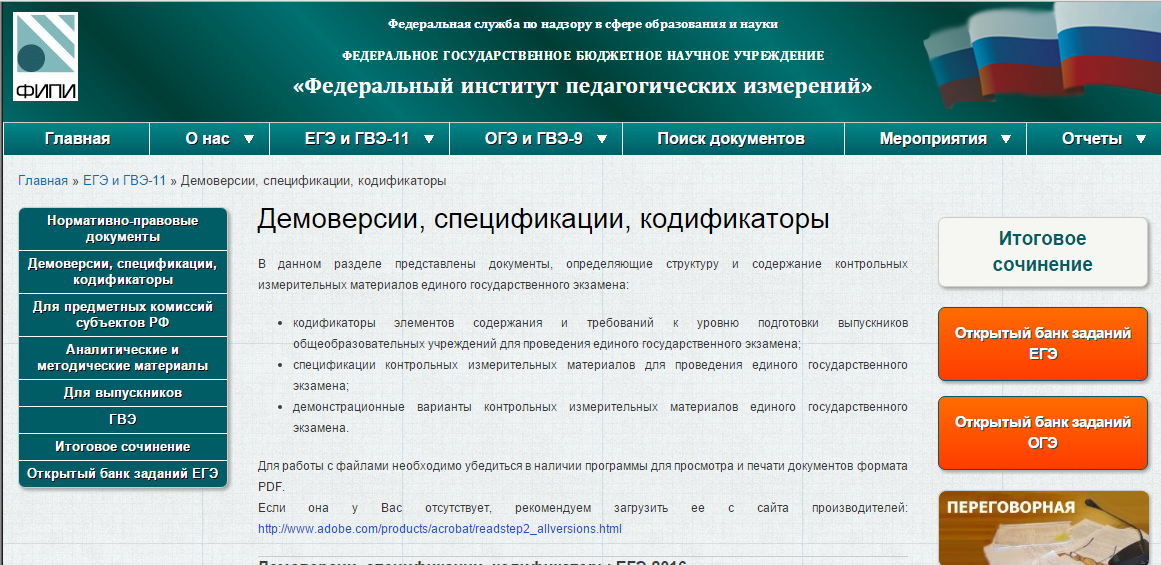Image resolution: width=1161 pixels, height=565 pixels.
Task: Open the ОГЭ и ГВЭ-9 menu
Action: click(534, 139)
